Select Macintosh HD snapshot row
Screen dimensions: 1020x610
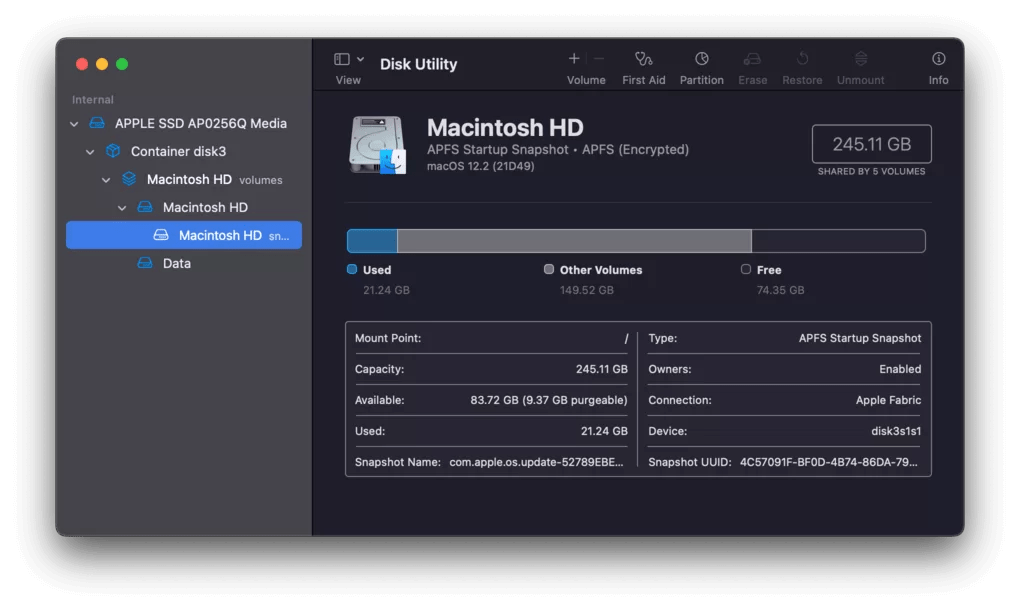184,235
